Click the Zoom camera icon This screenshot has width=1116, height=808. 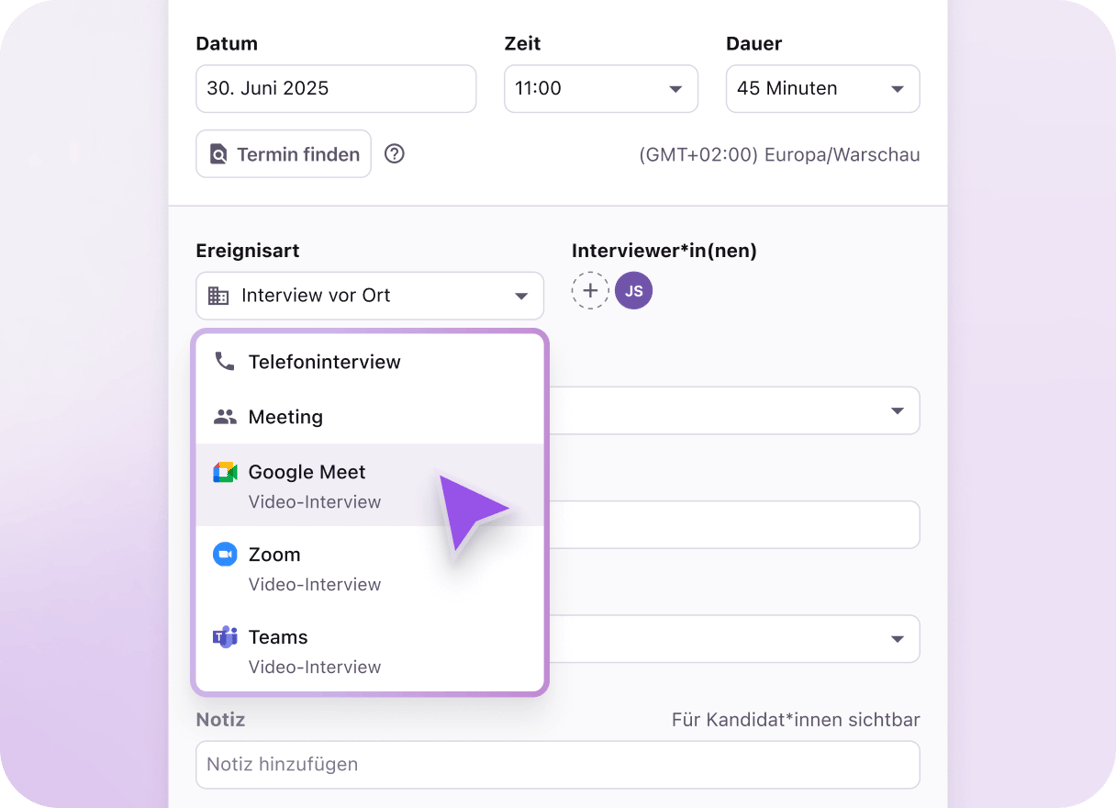click(225, 555)
